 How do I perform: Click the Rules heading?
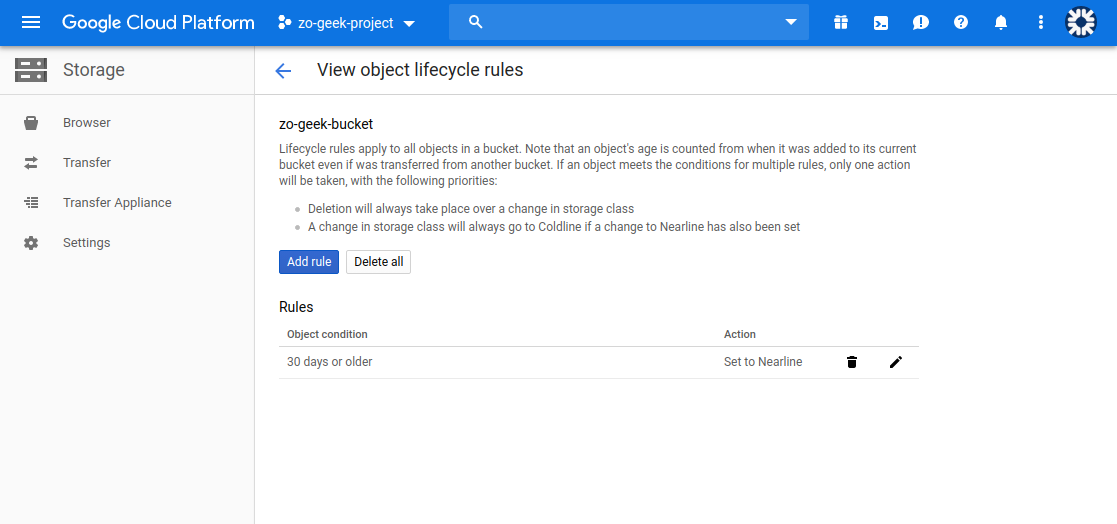coord(296,307)
